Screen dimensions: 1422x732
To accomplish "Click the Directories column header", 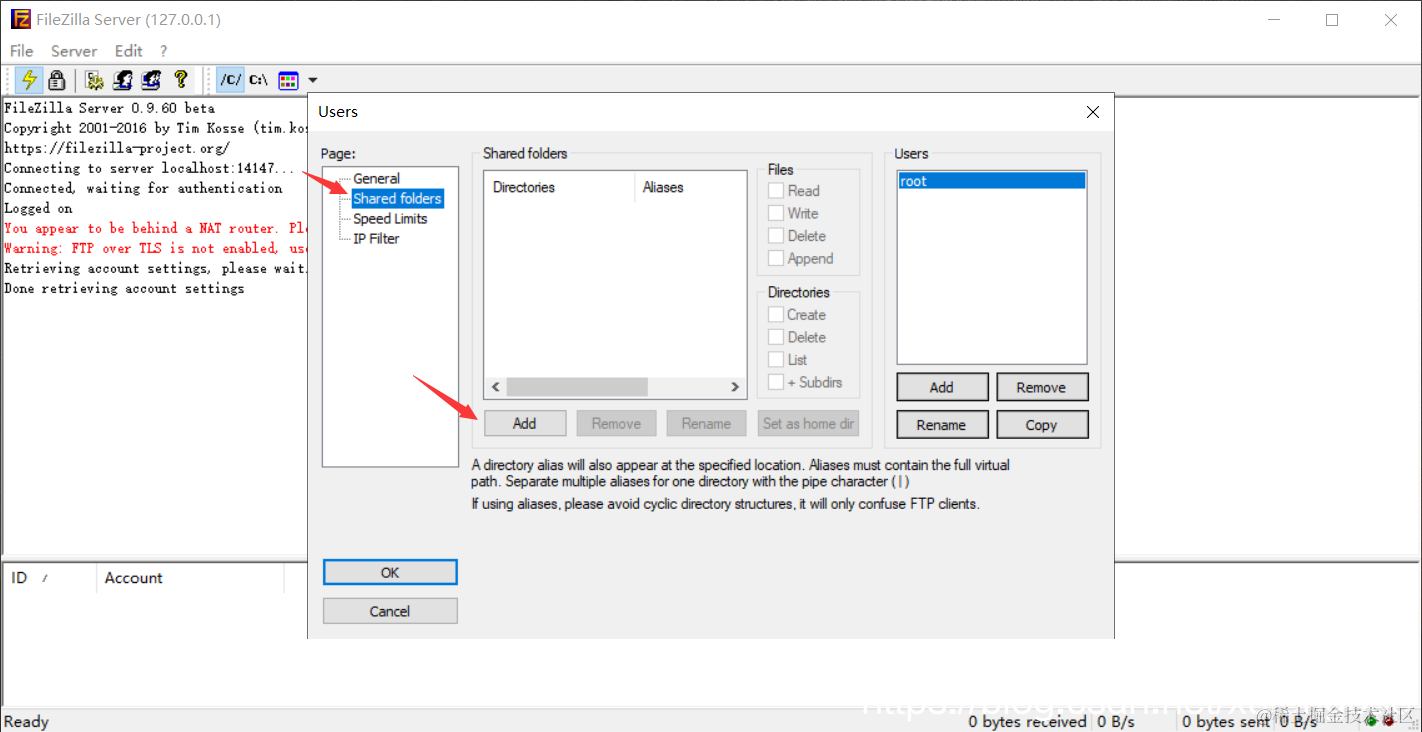I will pos(559,187).
